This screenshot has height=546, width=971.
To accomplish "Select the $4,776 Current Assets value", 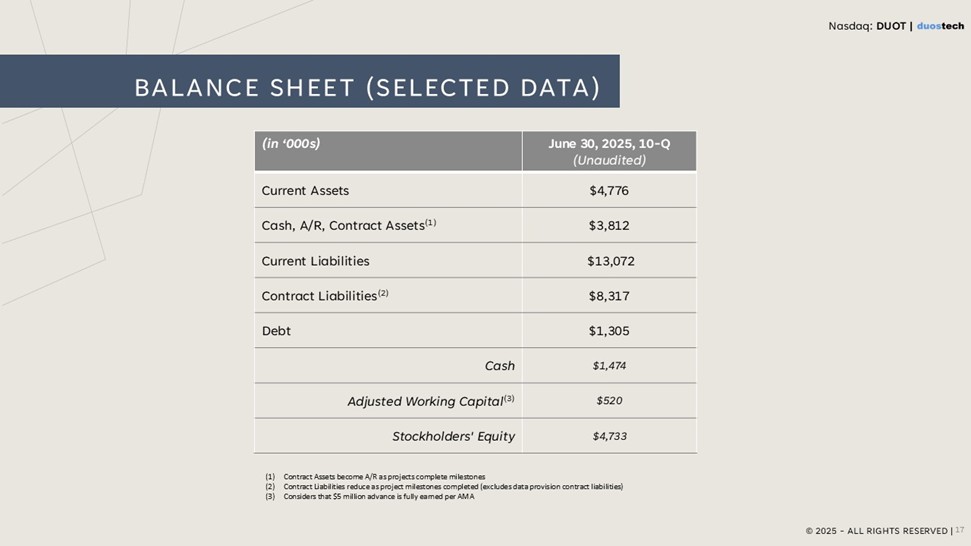I will click(x=609, y=191).
